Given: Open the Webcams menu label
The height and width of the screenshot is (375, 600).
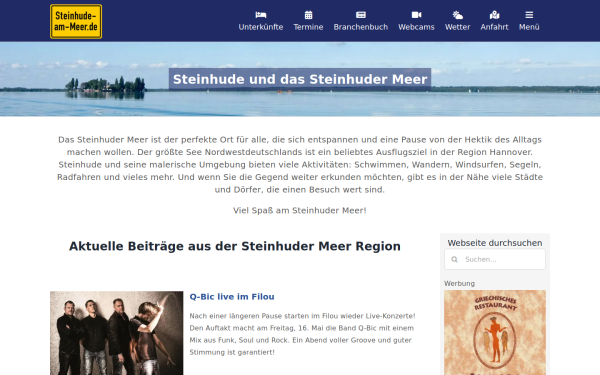Looking at the screenshot, I should (416, 27).
